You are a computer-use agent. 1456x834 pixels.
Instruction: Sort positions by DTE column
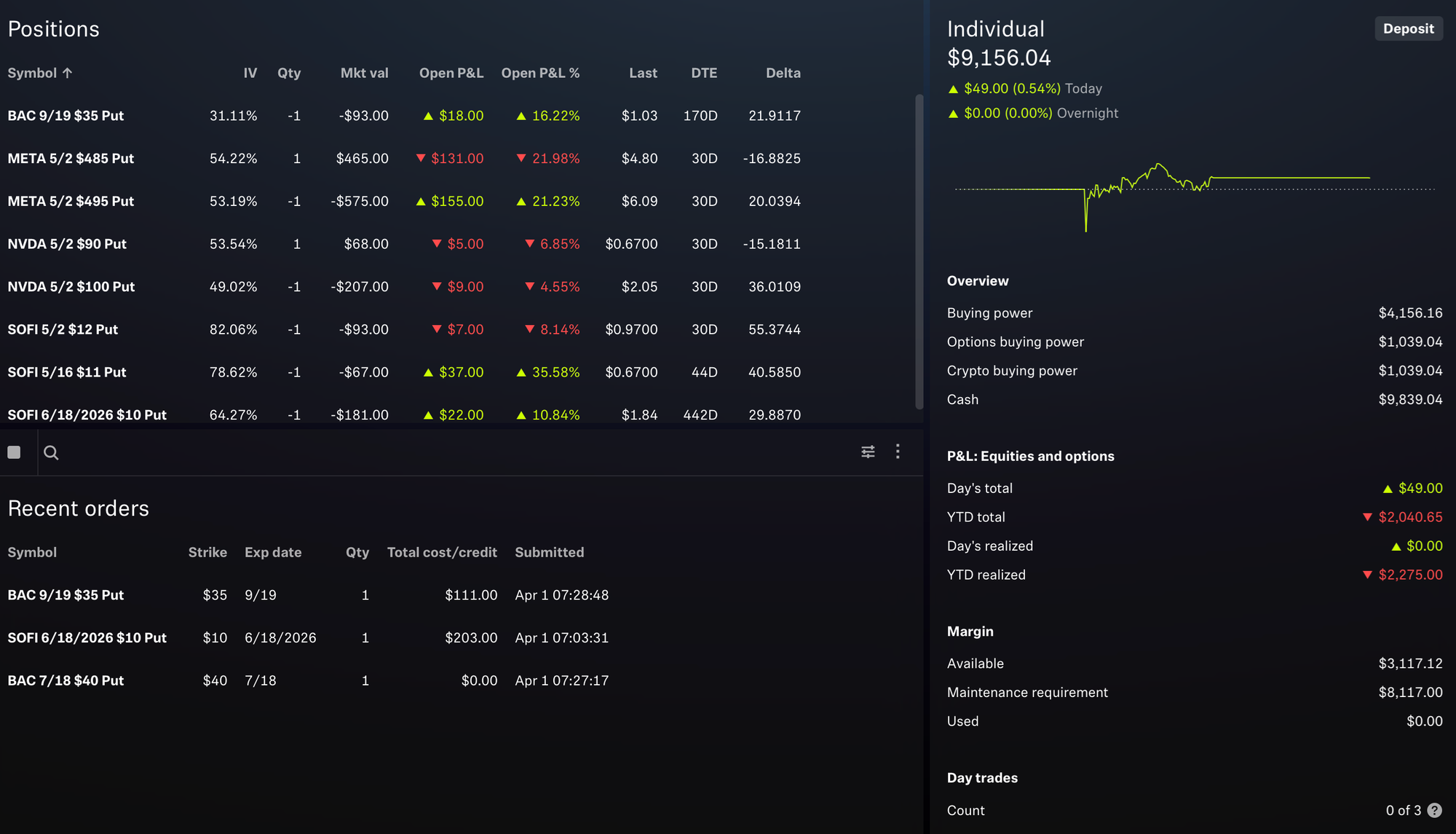(704, 73)
